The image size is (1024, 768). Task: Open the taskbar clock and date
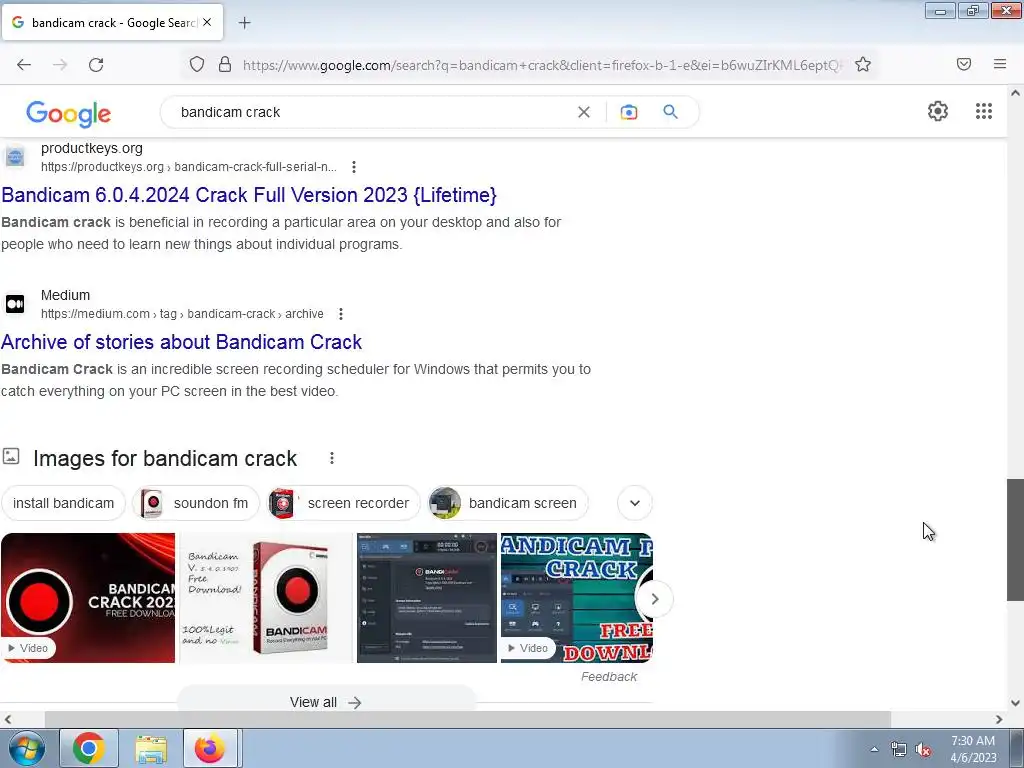(973, 749)
